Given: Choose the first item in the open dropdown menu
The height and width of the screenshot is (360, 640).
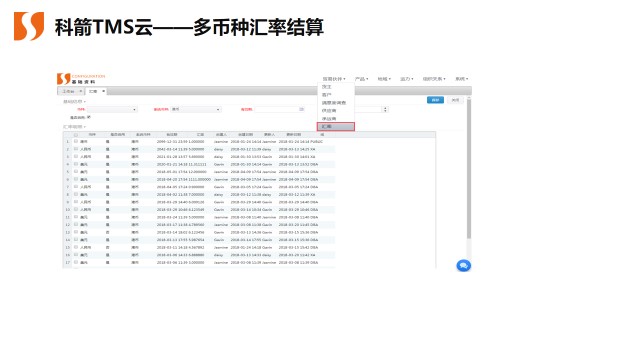Looking at the screenshot, I should coord(327,87).
